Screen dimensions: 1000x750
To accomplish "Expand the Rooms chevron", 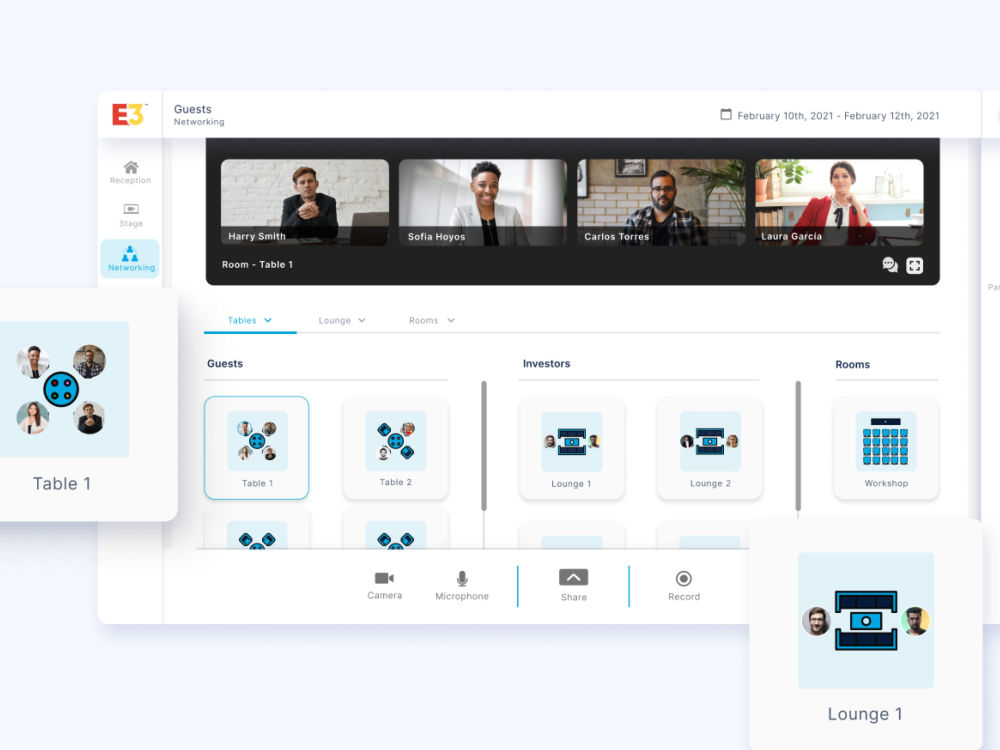I will (x=451, y=320).
